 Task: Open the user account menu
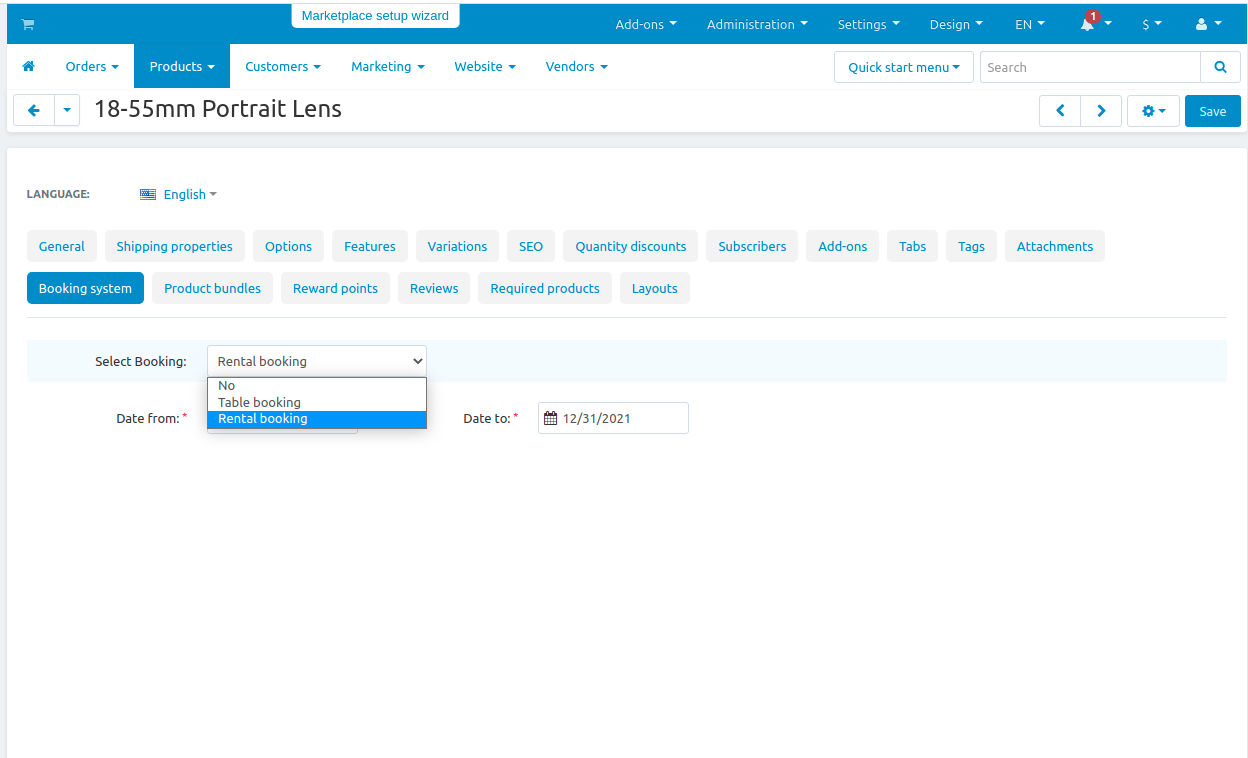pyautogui.click(x=1208, y=24)
